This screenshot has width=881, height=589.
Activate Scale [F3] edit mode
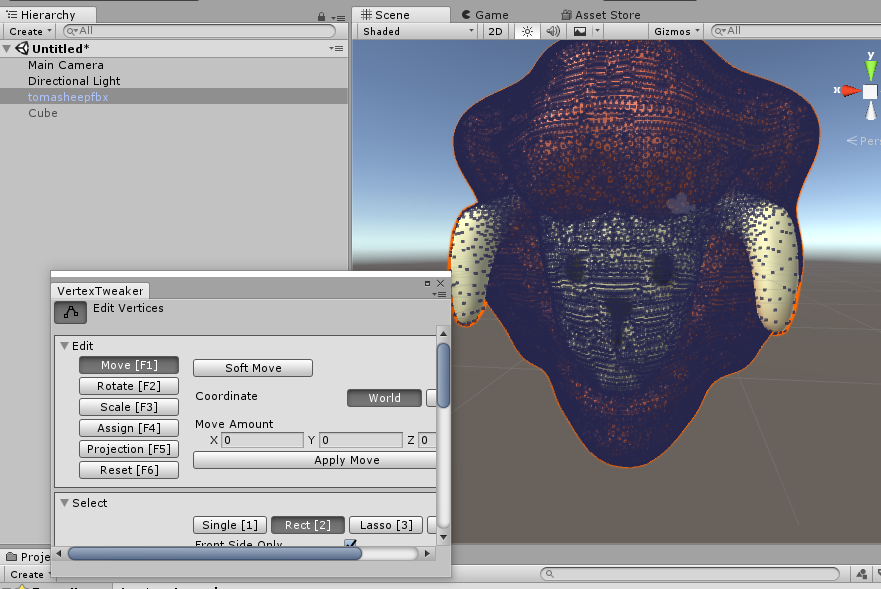click(x=129, y=407)
